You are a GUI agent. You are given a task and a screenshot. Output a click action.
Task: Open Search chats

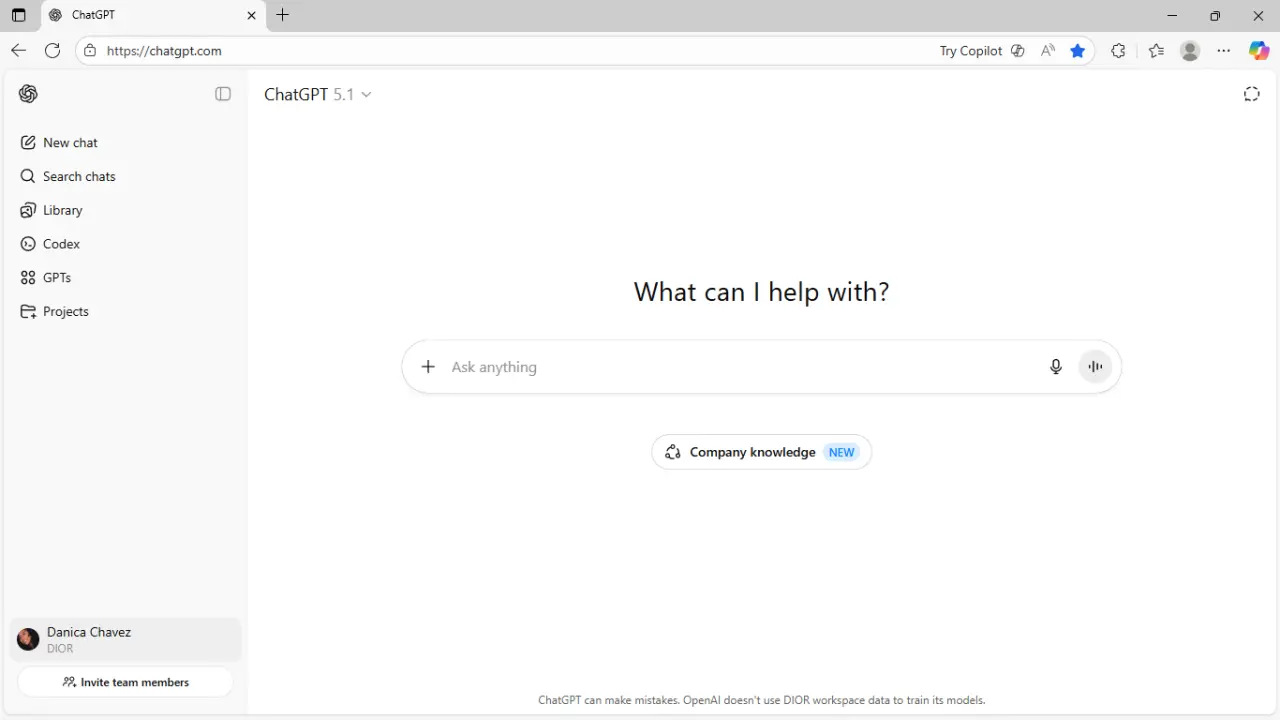(x=125, y=176)
